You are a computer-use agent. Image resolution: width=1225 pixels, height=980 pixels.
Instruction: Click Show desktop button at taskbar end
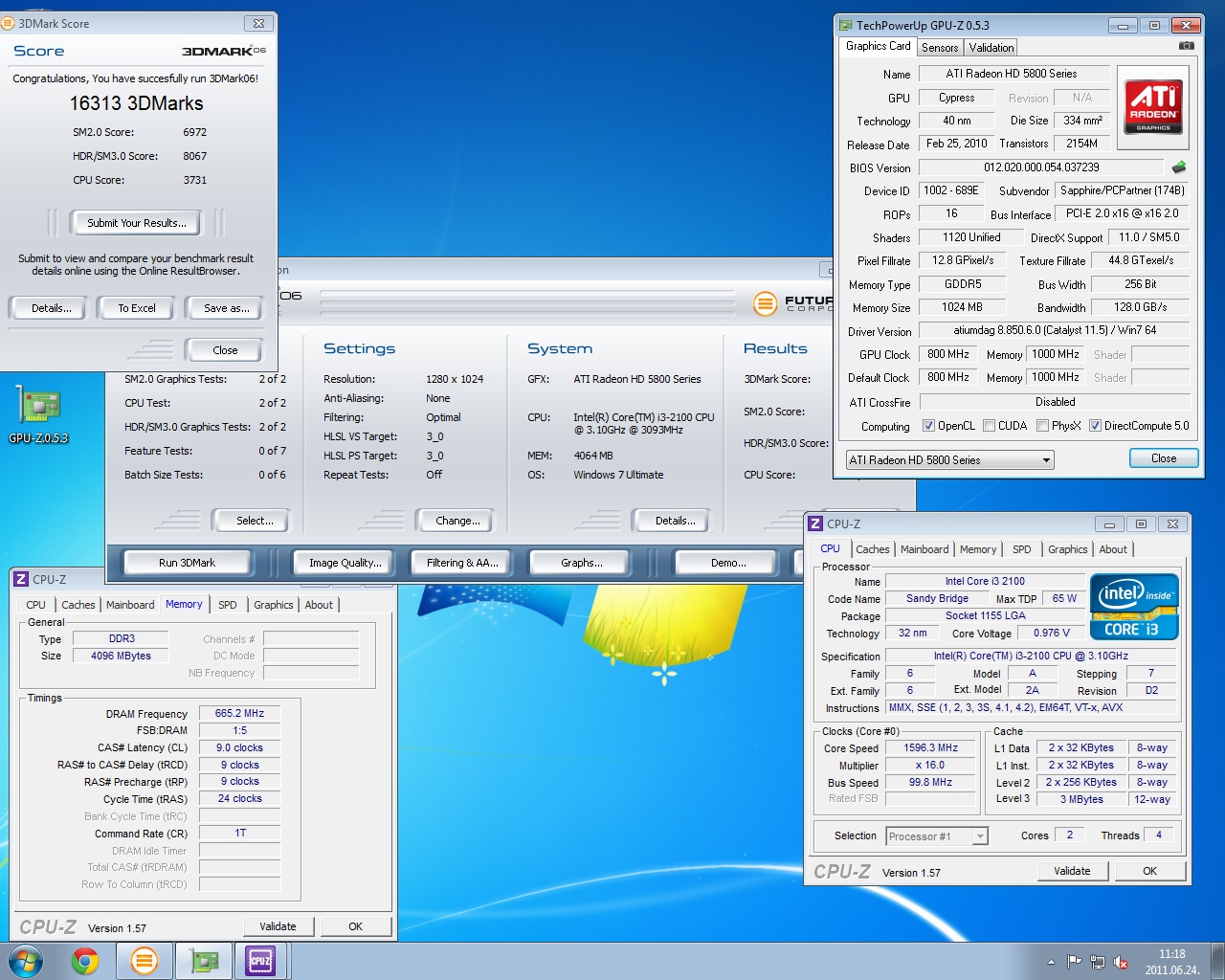click(1218, 961)
